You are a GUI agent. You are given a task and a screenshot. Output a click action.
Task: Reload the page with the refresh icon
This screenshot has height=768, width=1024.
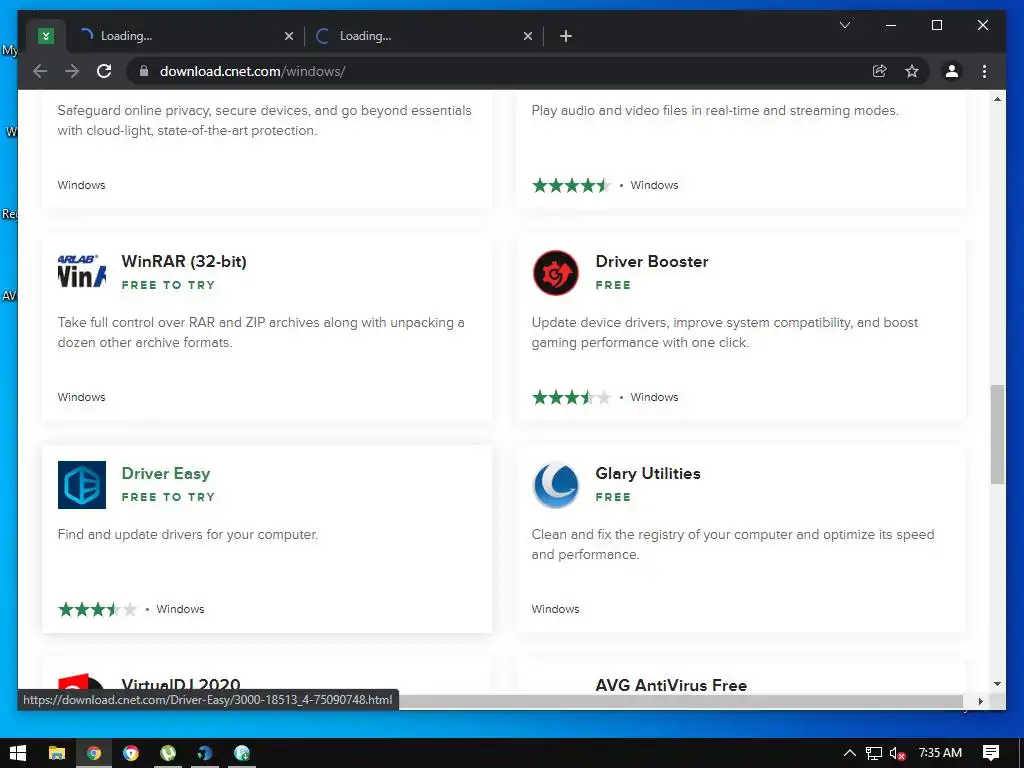(104, 71)
